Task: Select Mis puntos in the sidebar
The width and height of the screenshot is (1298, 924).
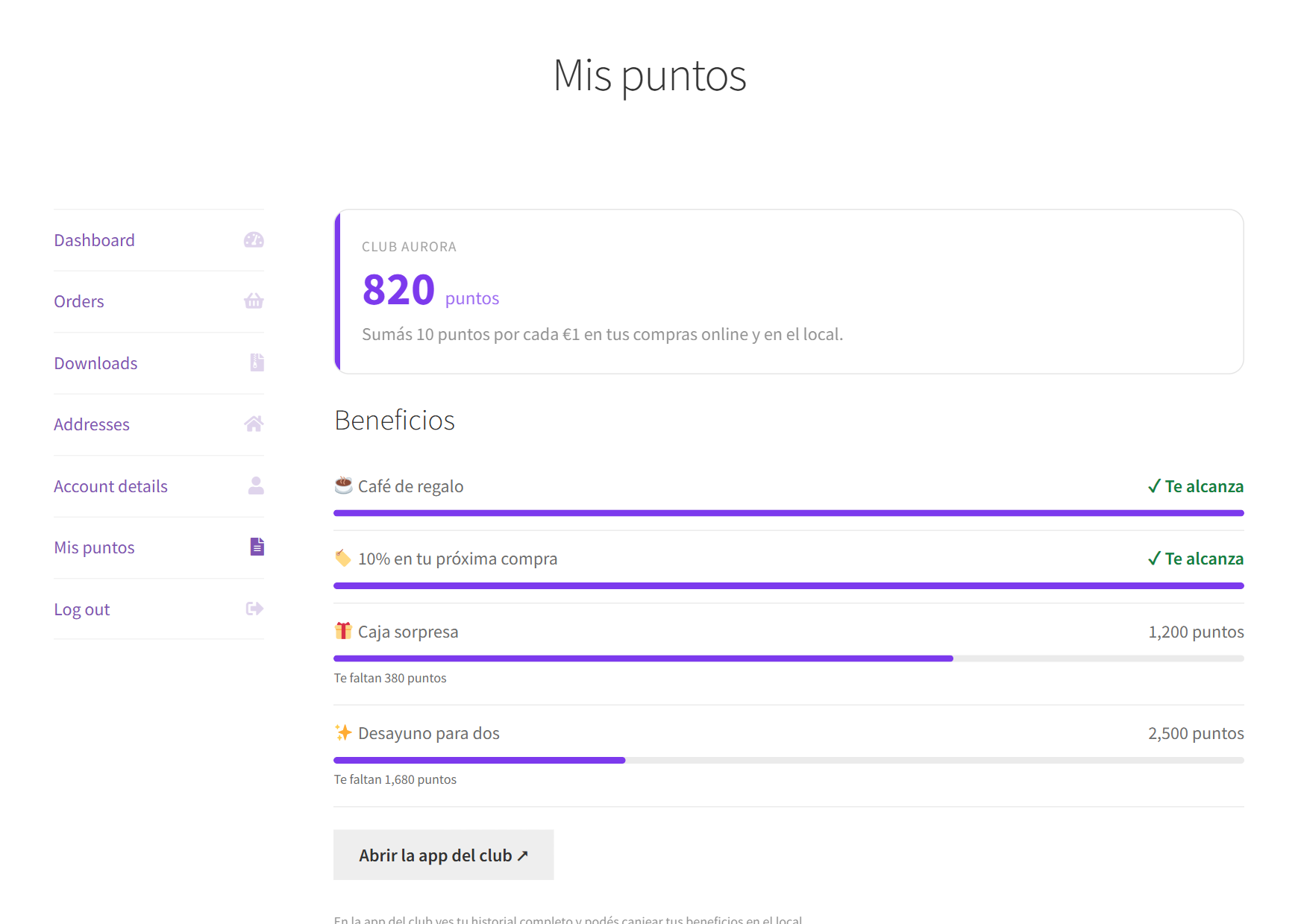Action: point(94,547)
